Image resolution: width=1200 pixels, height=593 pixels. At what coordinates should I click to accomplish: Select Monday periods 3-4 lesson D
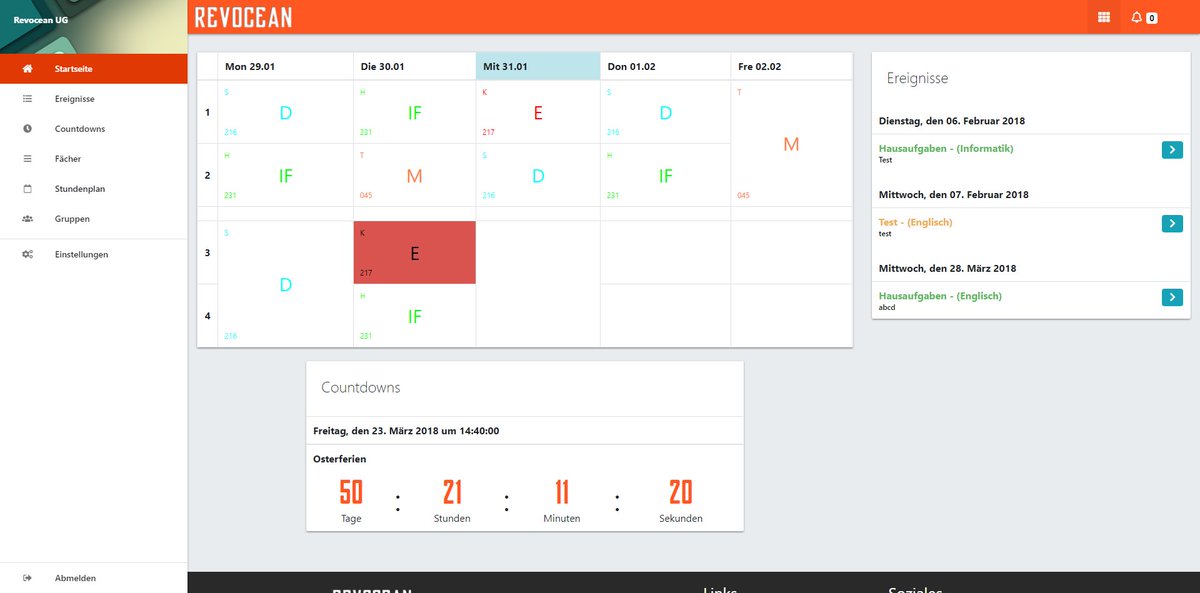(285, 284)
